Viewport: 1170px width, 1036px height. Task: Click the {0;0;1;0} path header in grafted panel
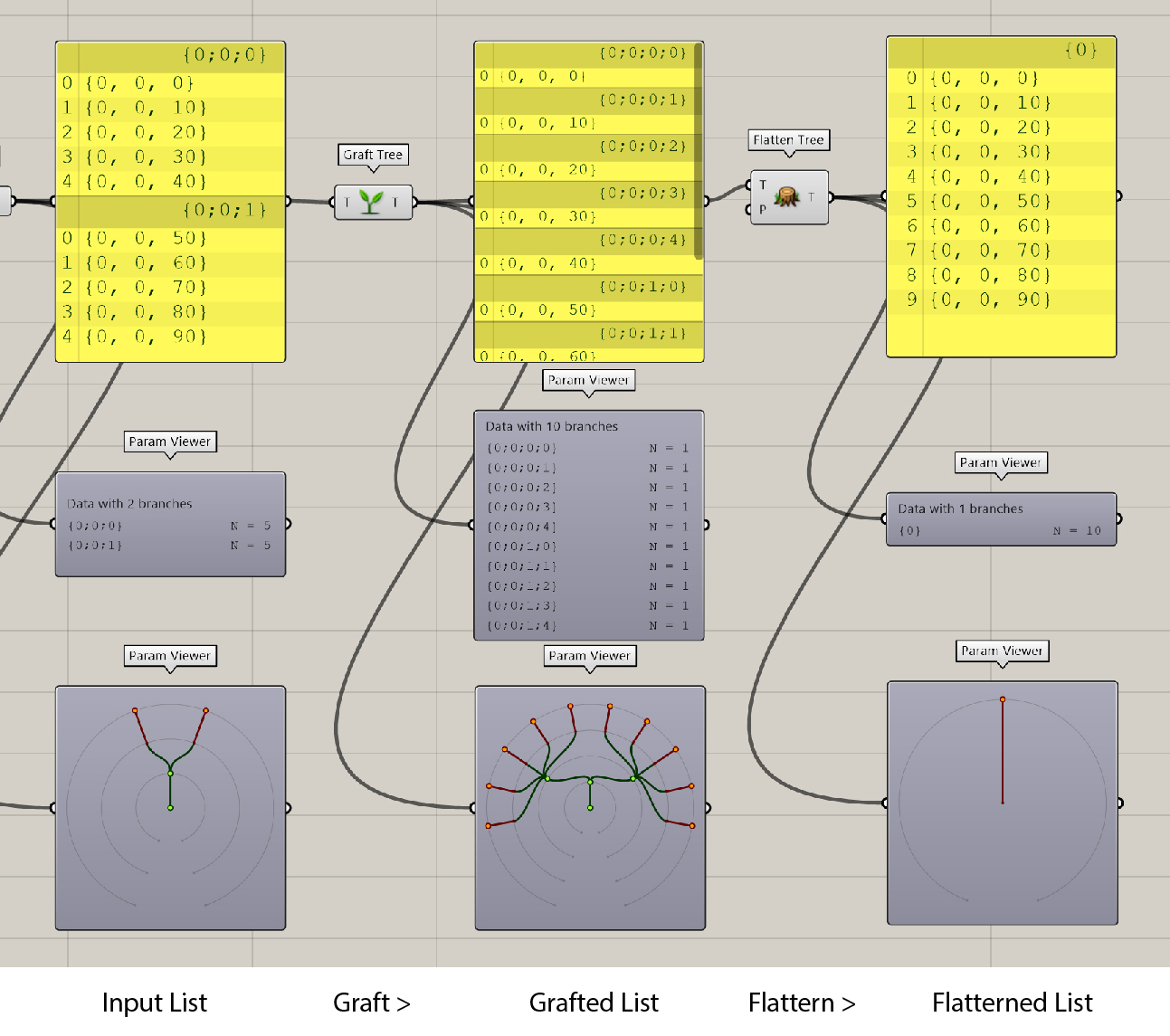tap(589, 287)
